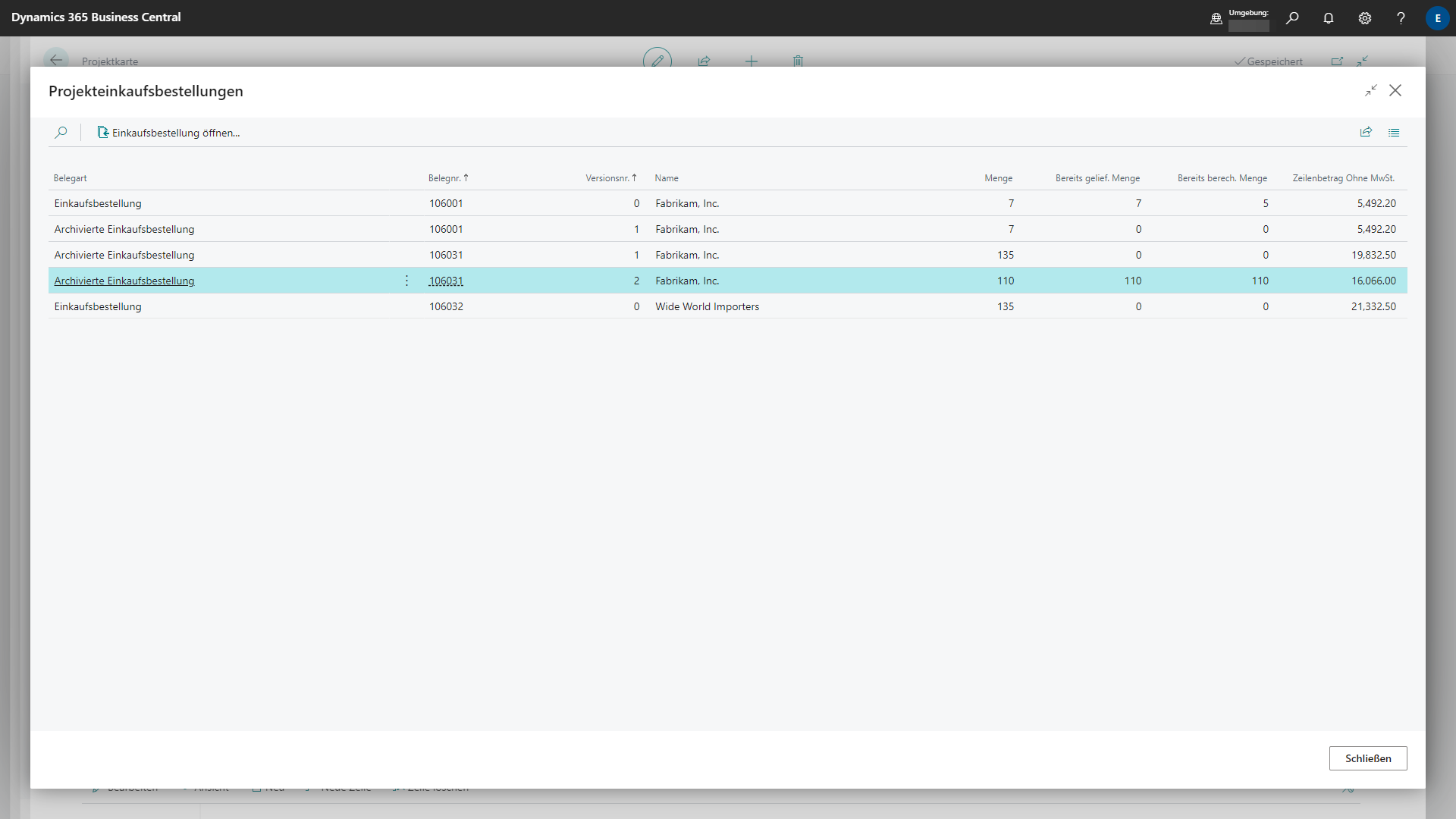Click new plus icon on Projektkarte page
The image size is (1456, 819).
click(752, 61)
